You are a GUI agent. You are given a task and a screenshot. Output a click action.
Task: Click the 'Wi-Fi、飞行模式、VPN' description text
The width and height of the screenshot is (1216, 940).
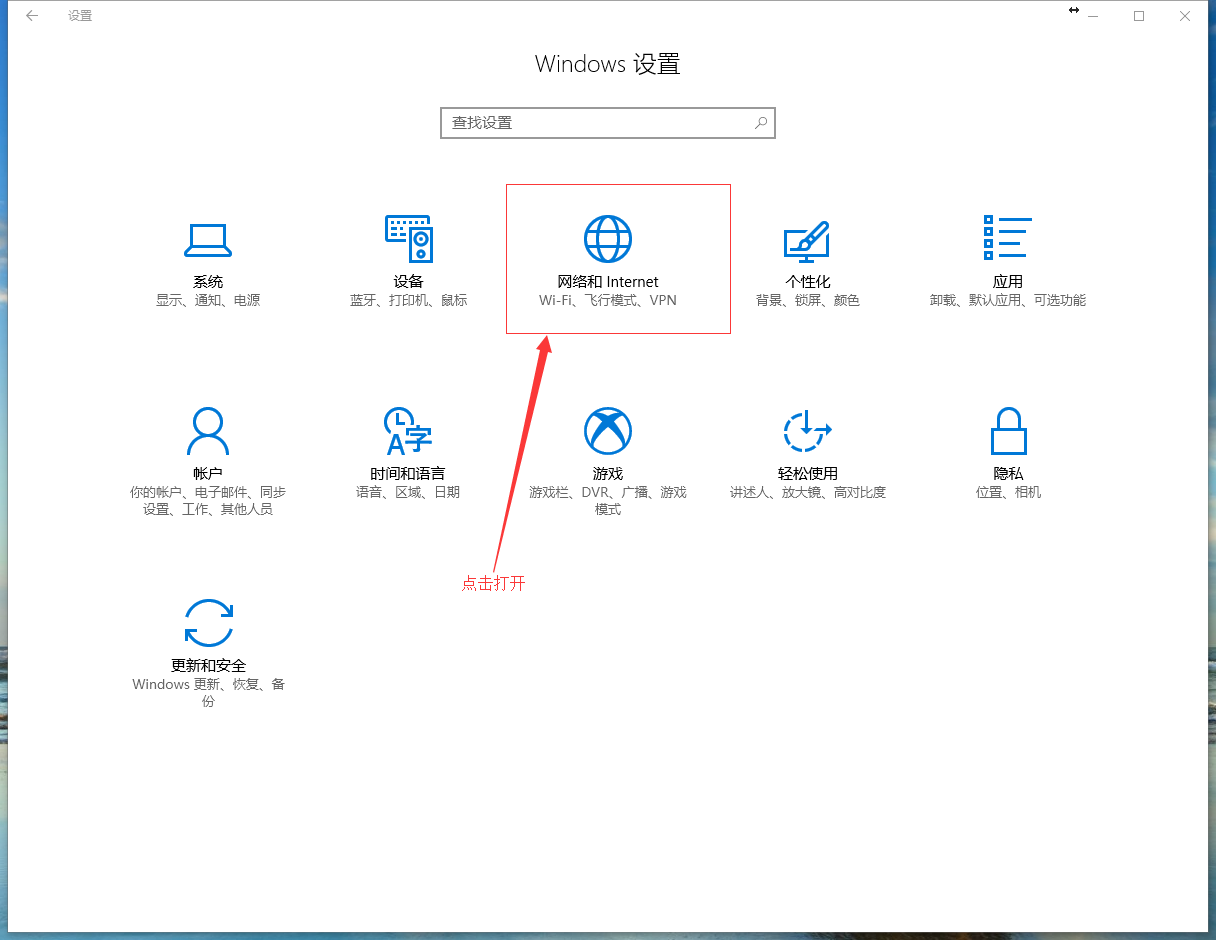point(608,300)
